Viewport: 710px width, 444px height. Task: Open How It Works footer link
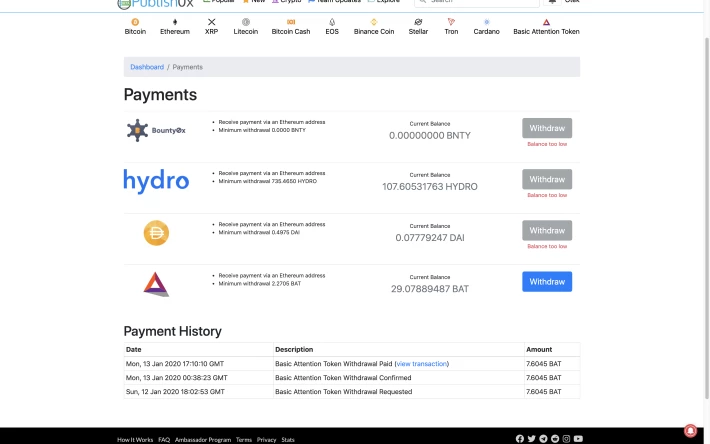[135, 439]
